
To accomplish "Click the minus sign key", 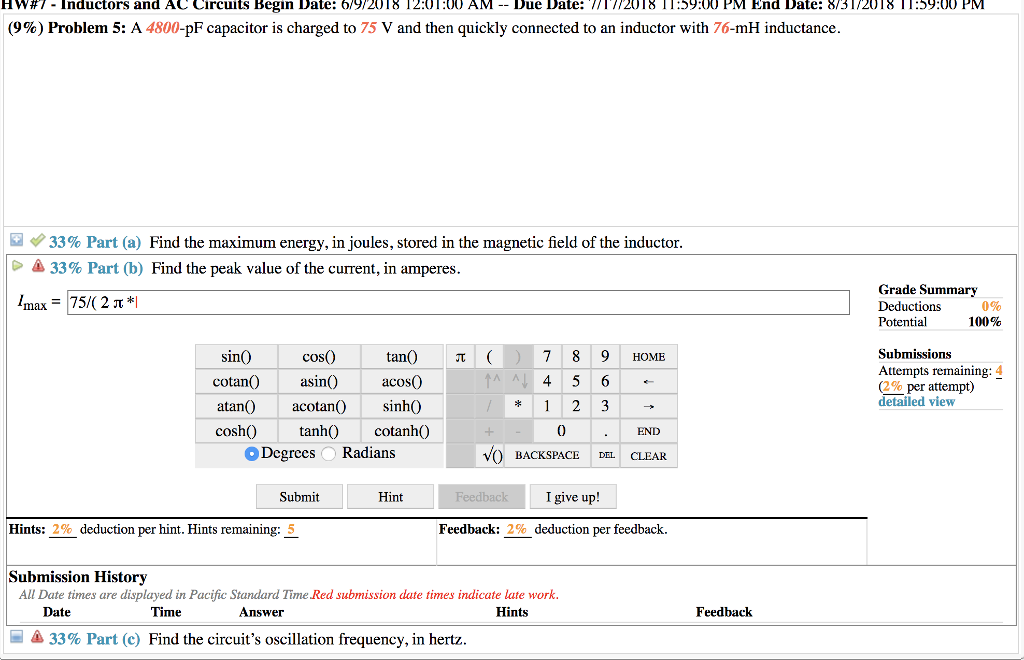I will (518, 431).
